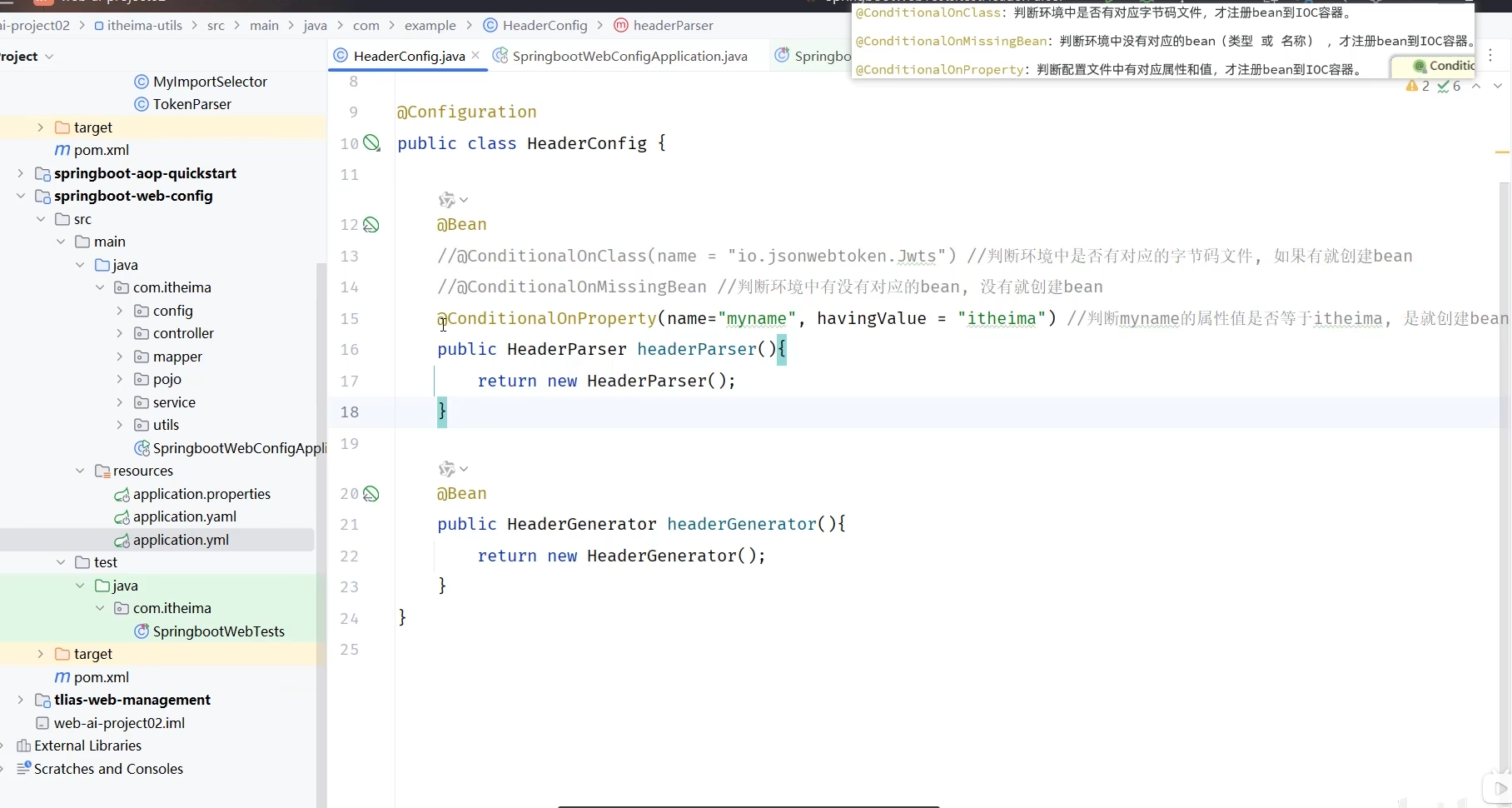Click the checkmark indicator showing 6

1449,86
